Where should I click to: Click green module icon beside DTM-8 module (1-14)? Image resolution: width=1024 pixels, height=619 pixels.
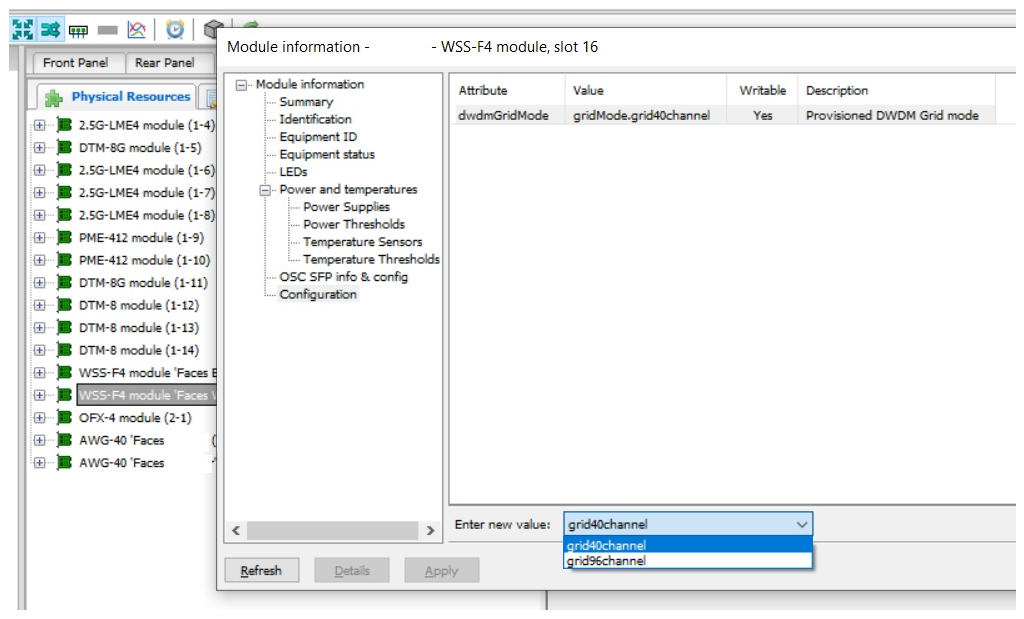[64, 350]
